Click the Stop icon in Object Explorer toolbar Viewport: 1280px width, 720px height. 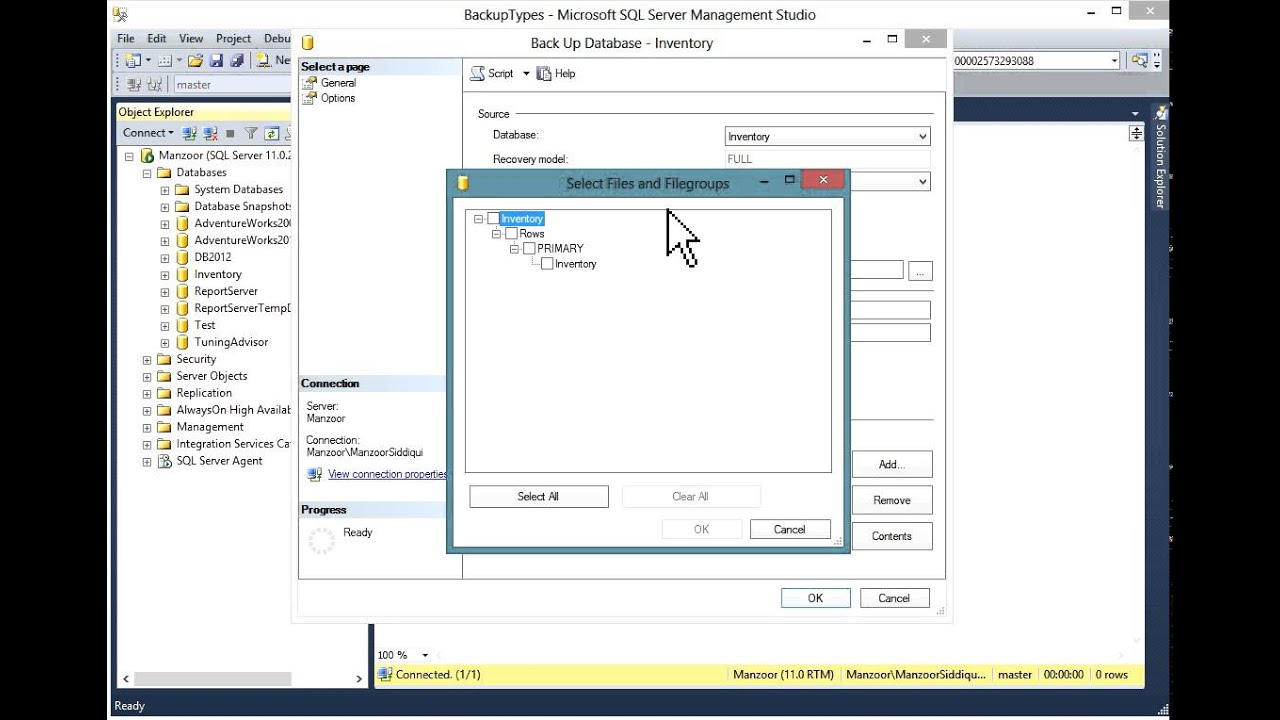(x=231, y=133)
